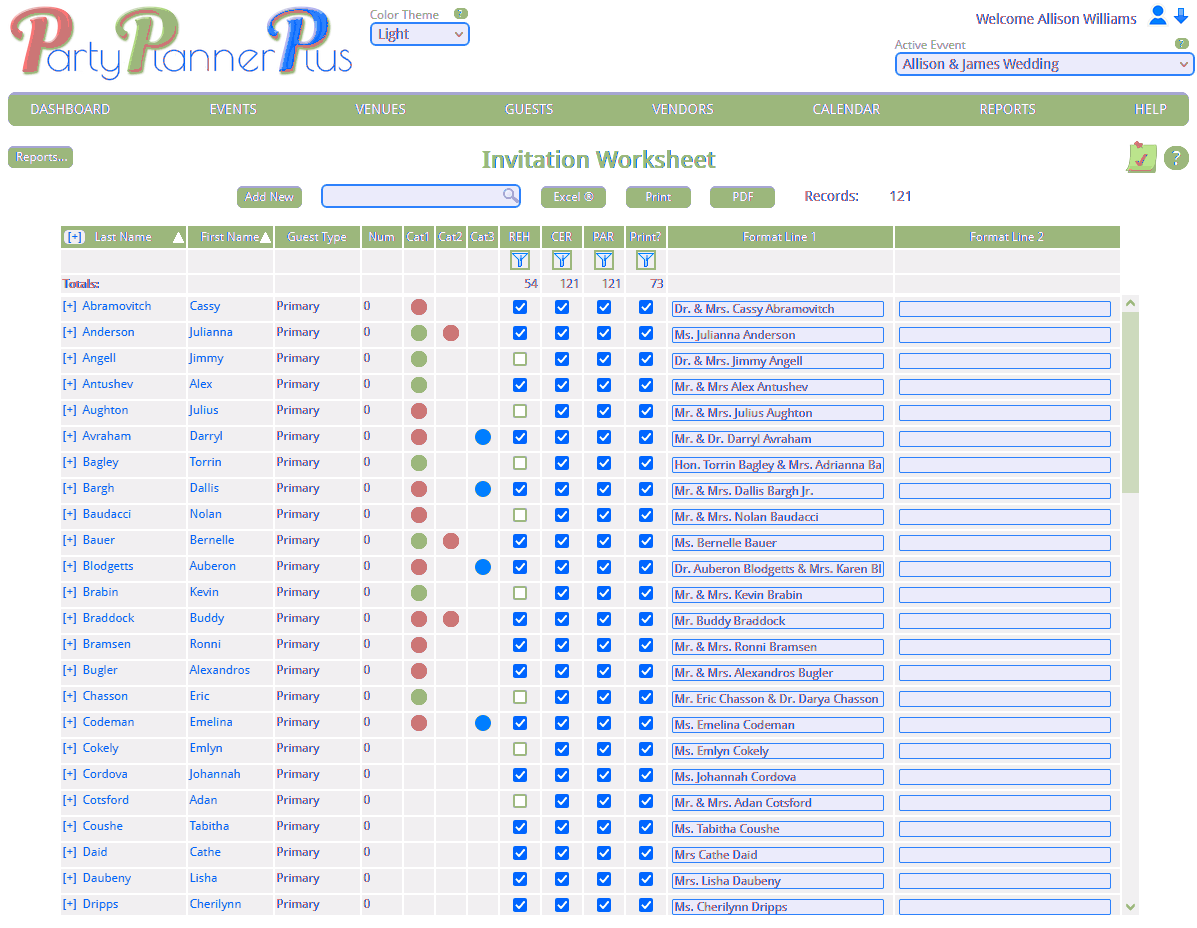The height and width of the screenshot is (928, 1197).
Task: Check REH for Bagley
Action: 520,462
